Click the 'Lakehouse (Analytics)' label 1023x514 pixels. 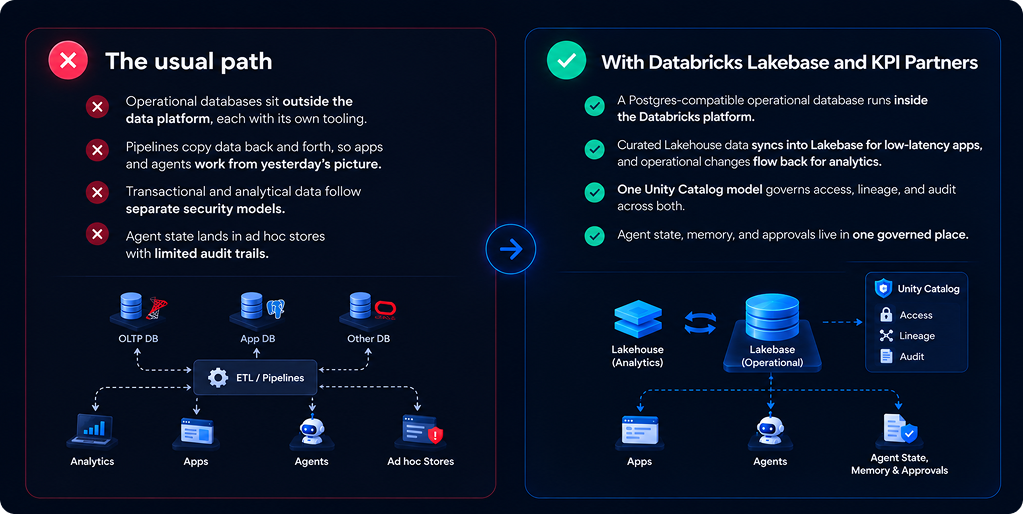pos(637,356)
